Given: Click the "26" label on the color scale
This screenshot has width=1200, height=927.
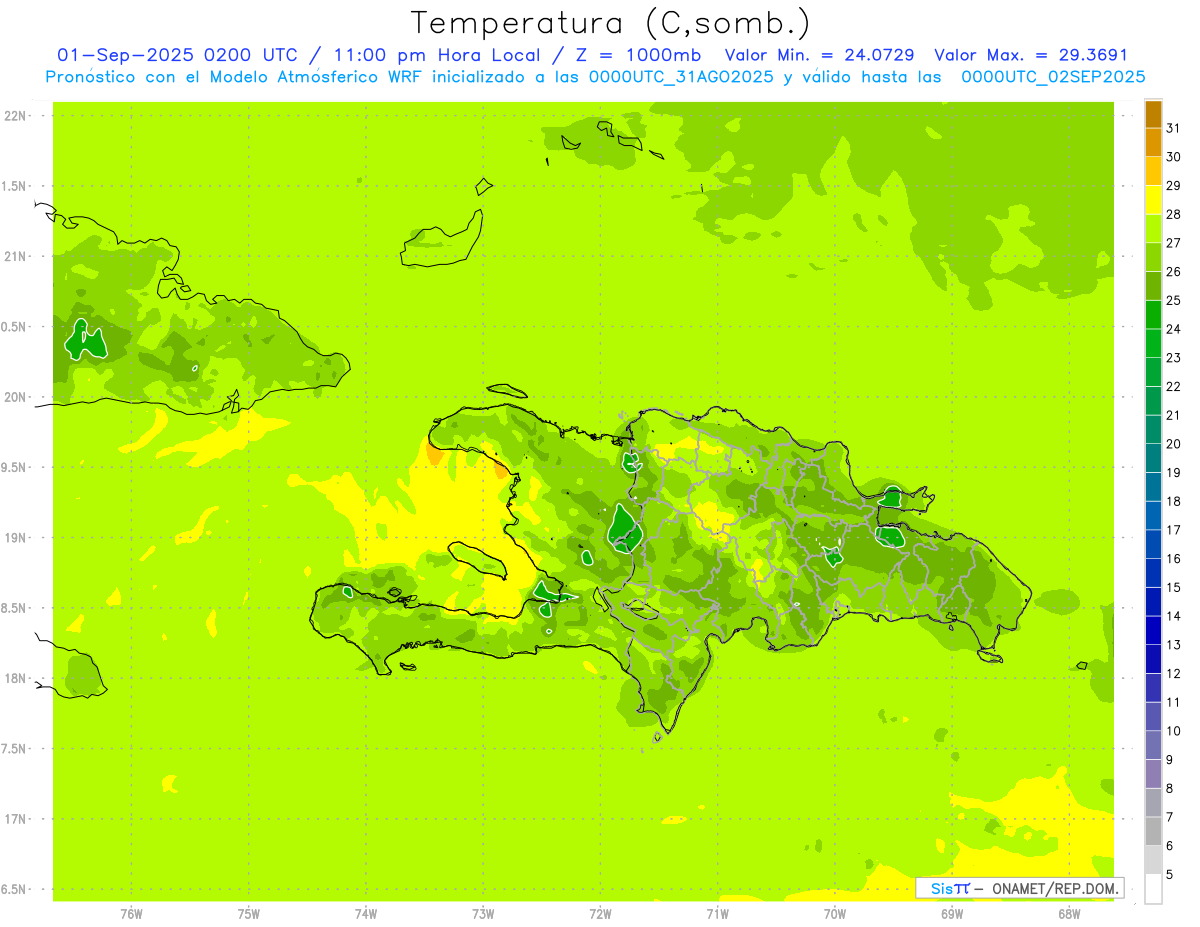Looking at the screenshot, I should point(1174,272).
